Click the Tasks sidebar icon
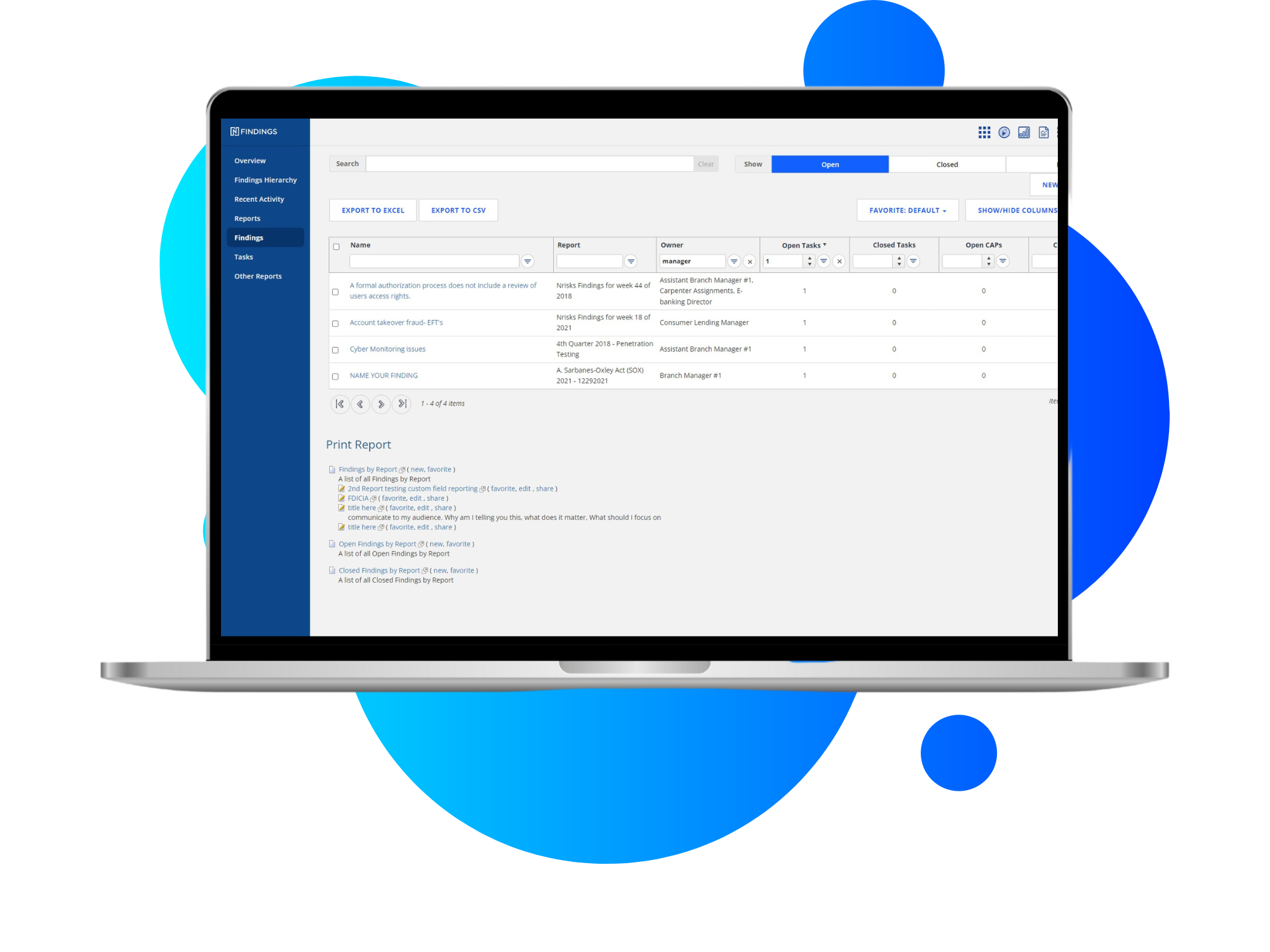1270x952 pixels. (243, 257)
